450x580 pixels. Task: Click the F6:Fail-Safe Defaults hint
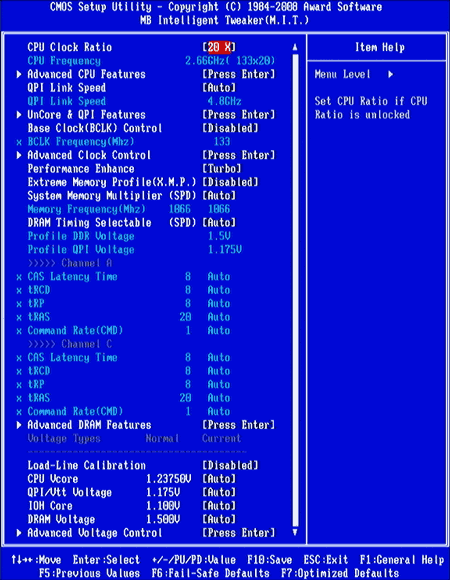210,573
